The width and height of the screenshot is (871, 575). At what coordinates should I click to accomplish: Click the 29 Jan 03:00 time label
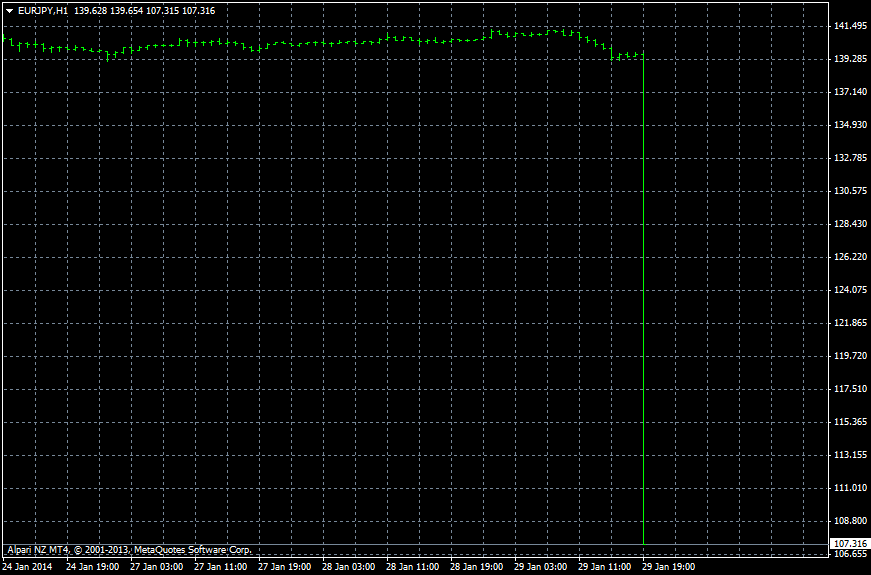(540, 567)
